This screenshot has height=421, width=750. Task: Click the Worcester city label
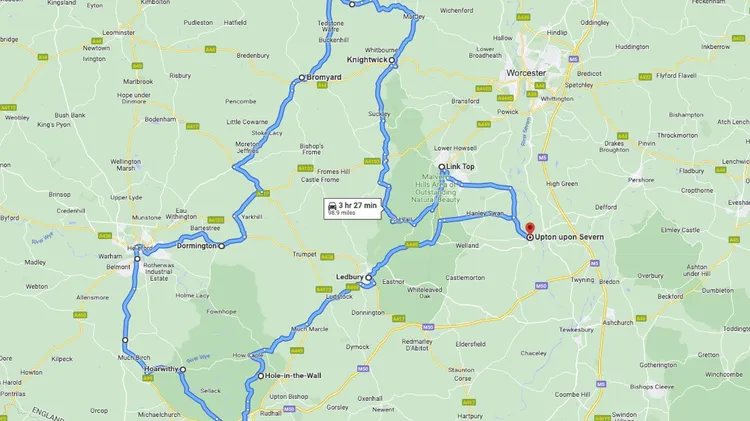[x=526, y=73]
